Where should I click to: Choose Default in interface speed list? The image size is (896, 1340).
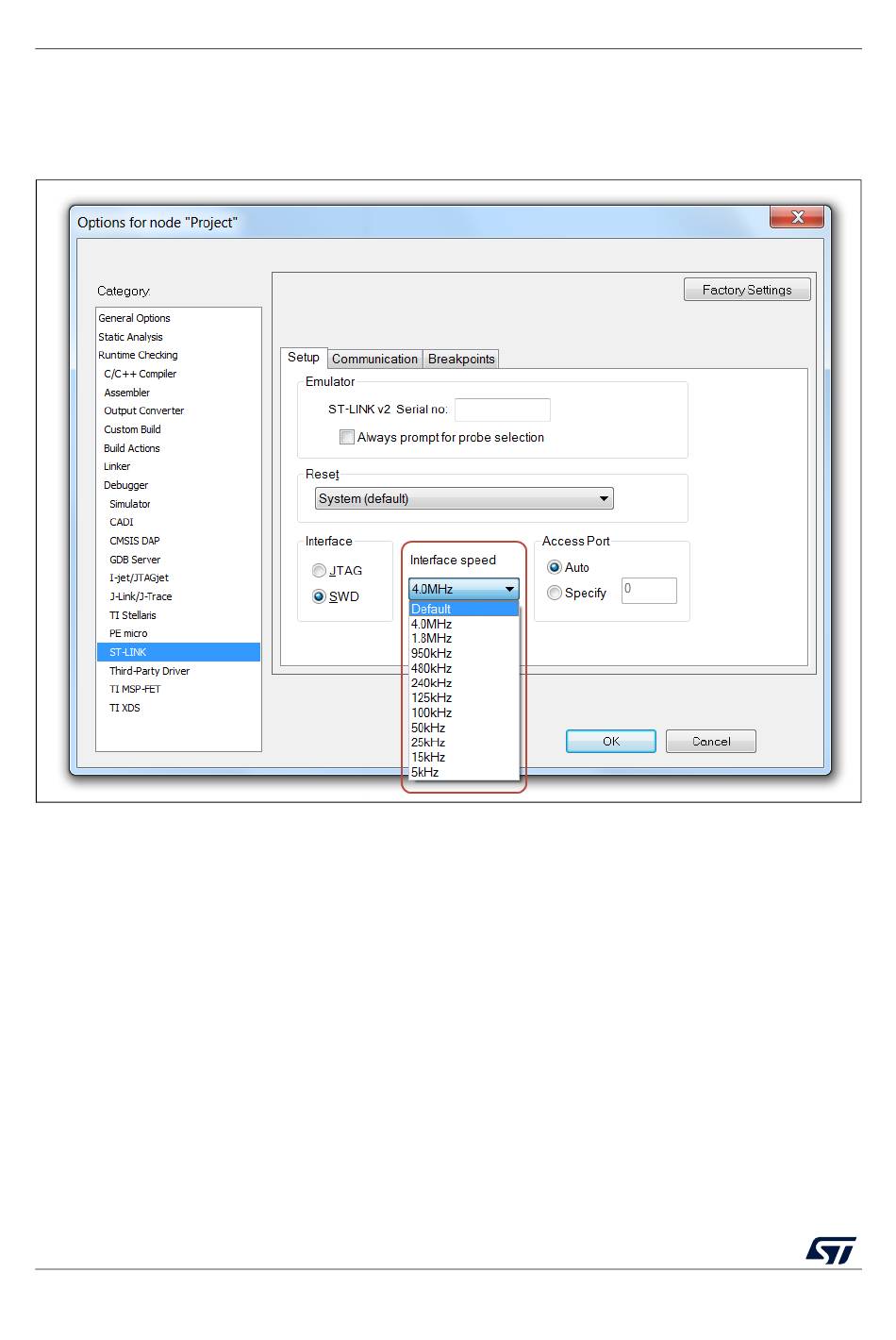click(432, 609)
